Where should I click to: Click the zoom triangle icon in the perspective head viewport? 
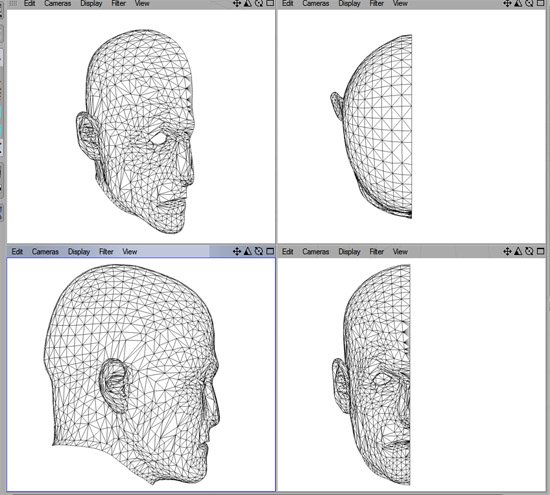[x=248, y=4]
